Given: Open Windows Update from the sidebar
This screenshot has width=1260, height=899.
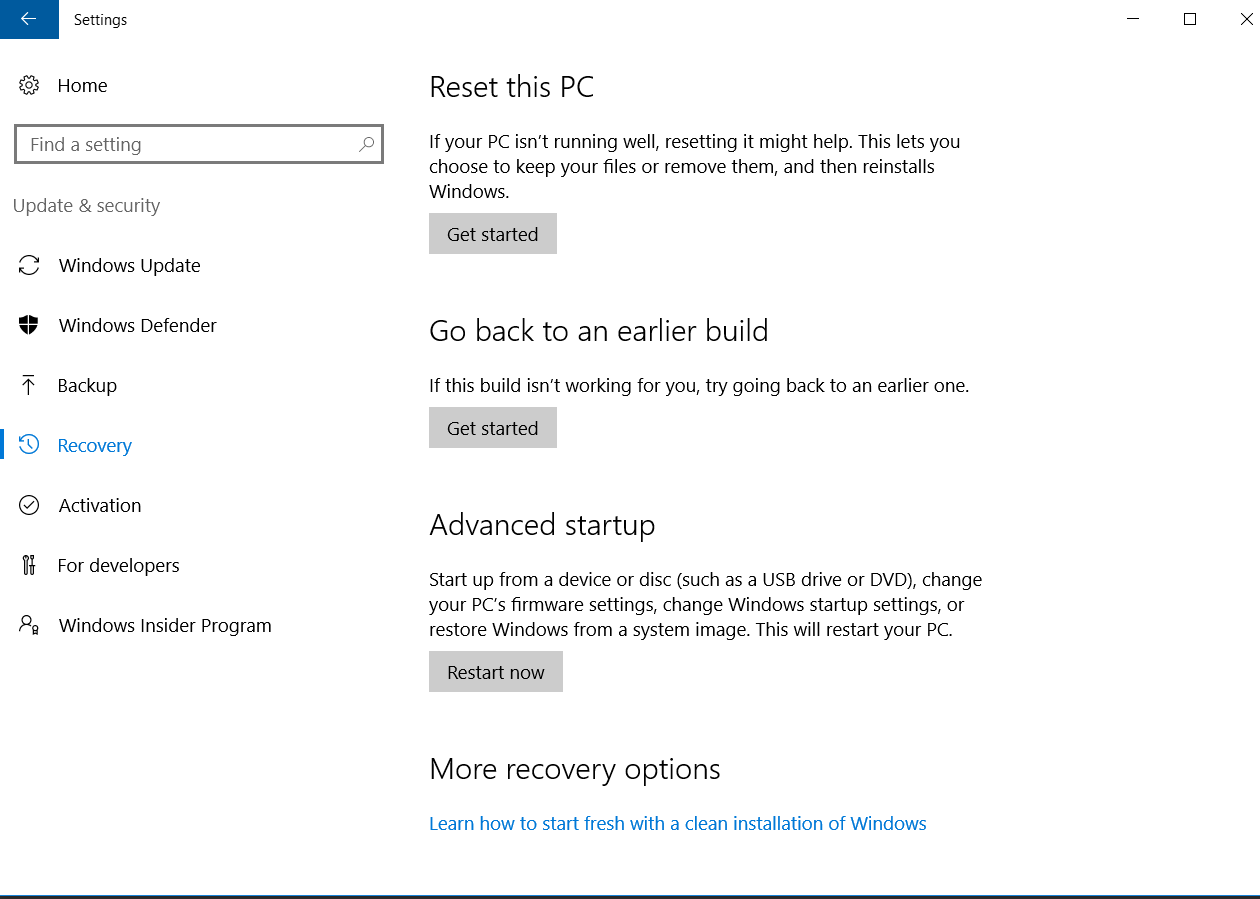Looking at the screenshot, I should tap(129, 265).
